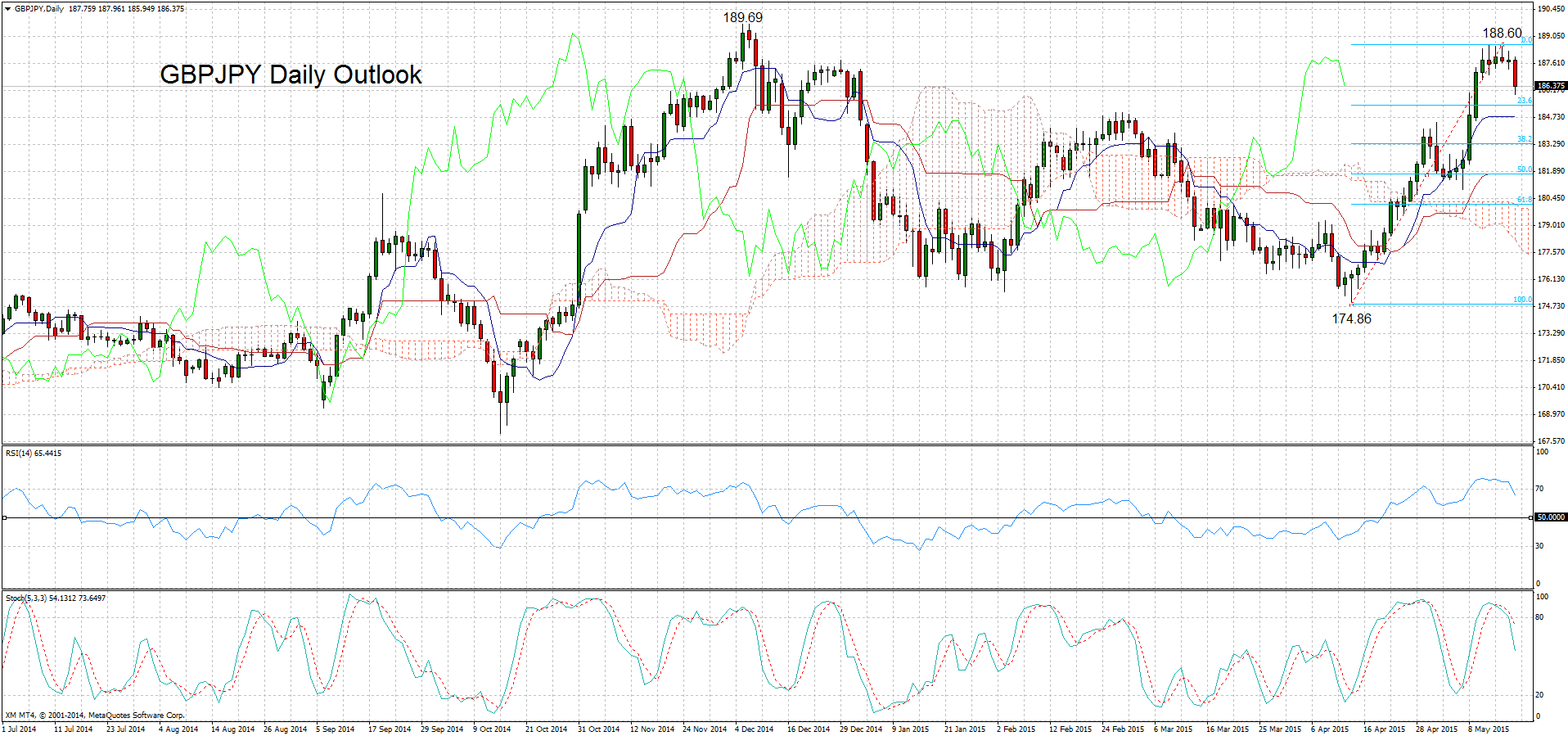Click the 179.010 price axis label
Viewport: 1568px width, 736px height.
(1551, 225)
